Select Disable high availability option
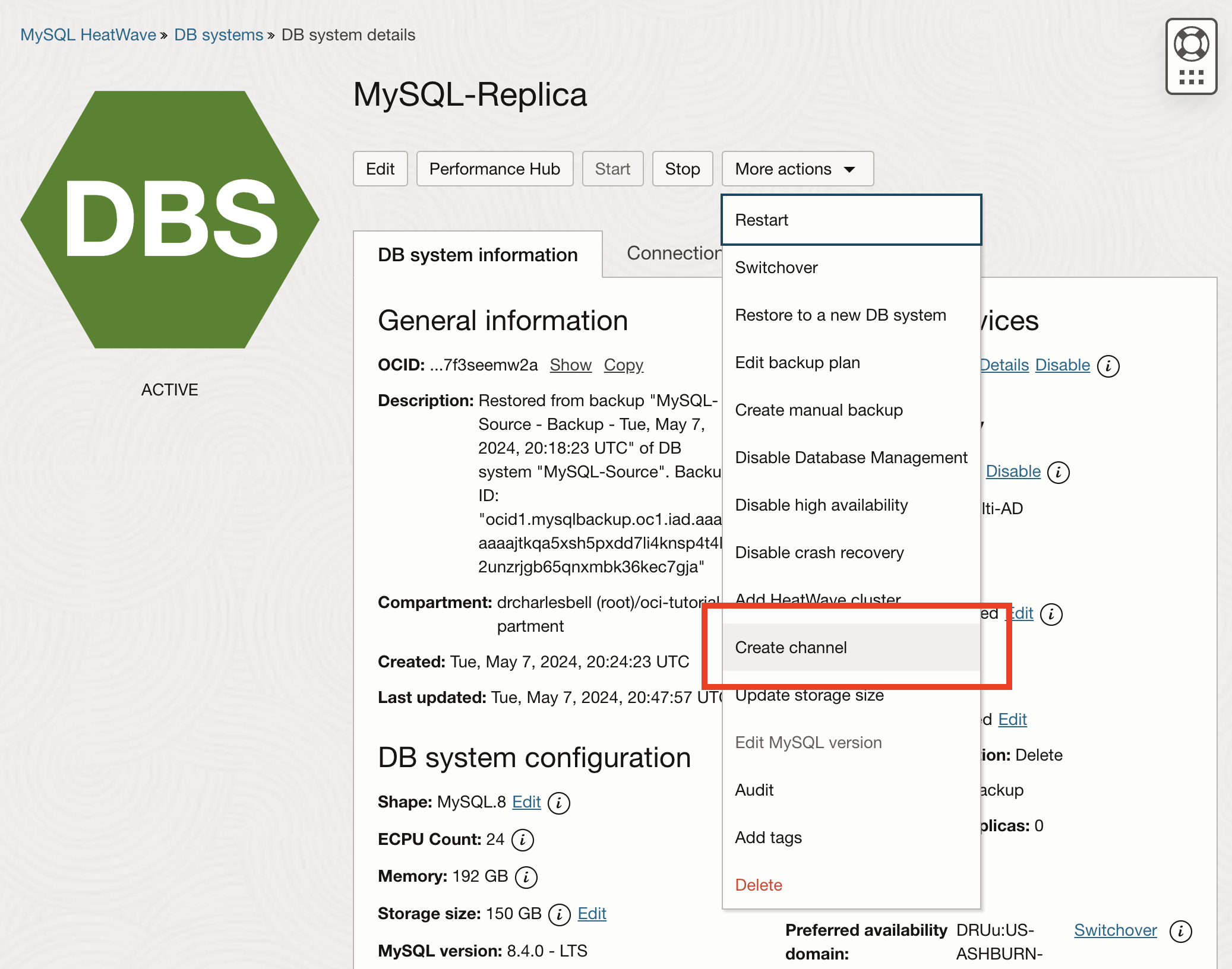1232x969 pixels. tap(821, 505)
